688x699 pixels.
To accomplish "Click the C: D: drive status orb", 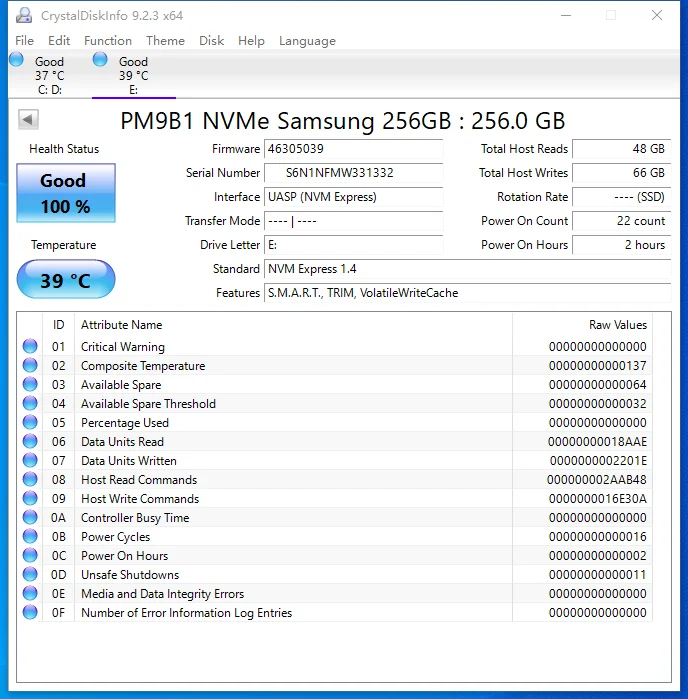I will coord(17,60).
